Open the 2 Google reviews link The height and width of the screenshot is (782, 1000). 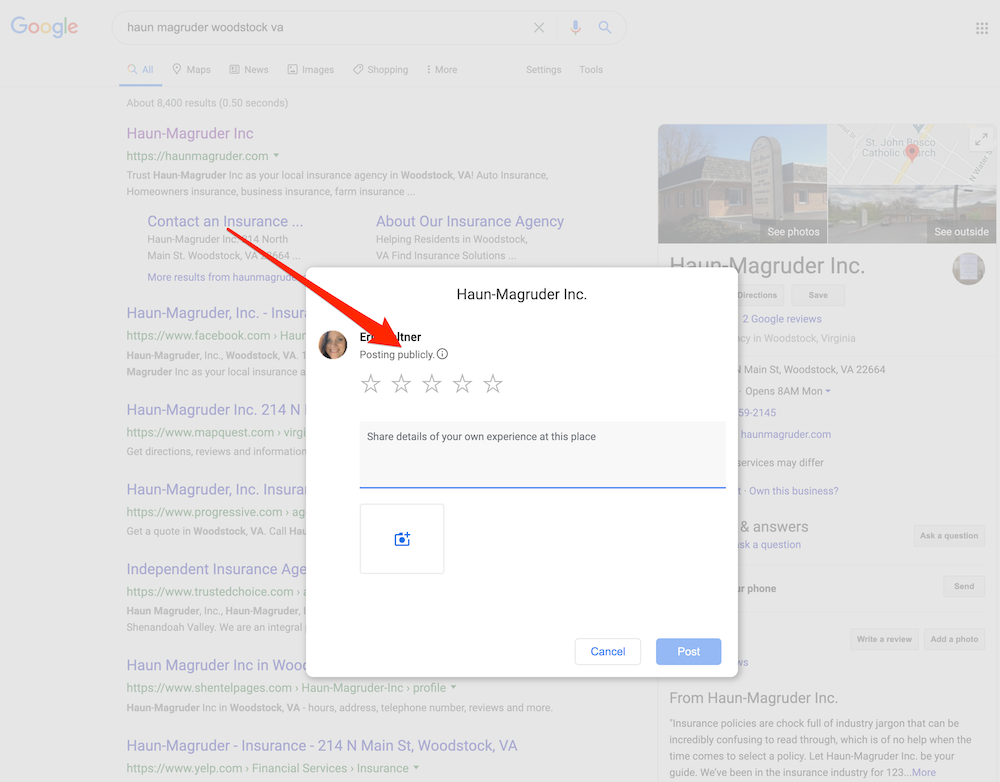point(782,319)
